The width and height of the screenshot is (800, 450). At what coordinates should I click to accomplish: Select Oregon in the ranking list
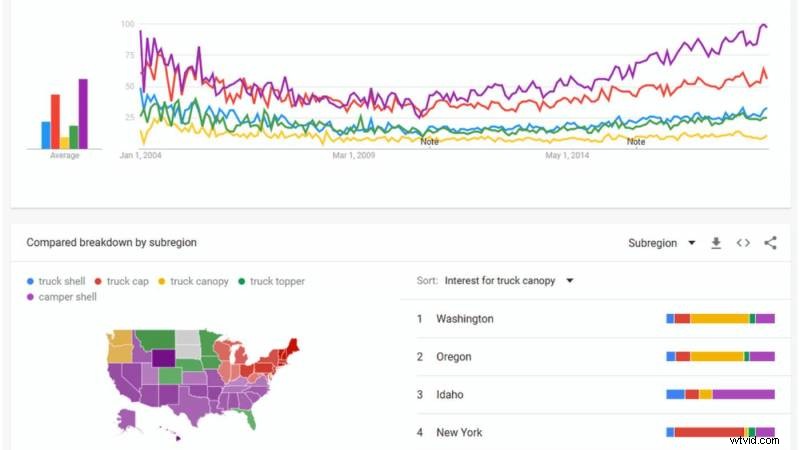453,357
